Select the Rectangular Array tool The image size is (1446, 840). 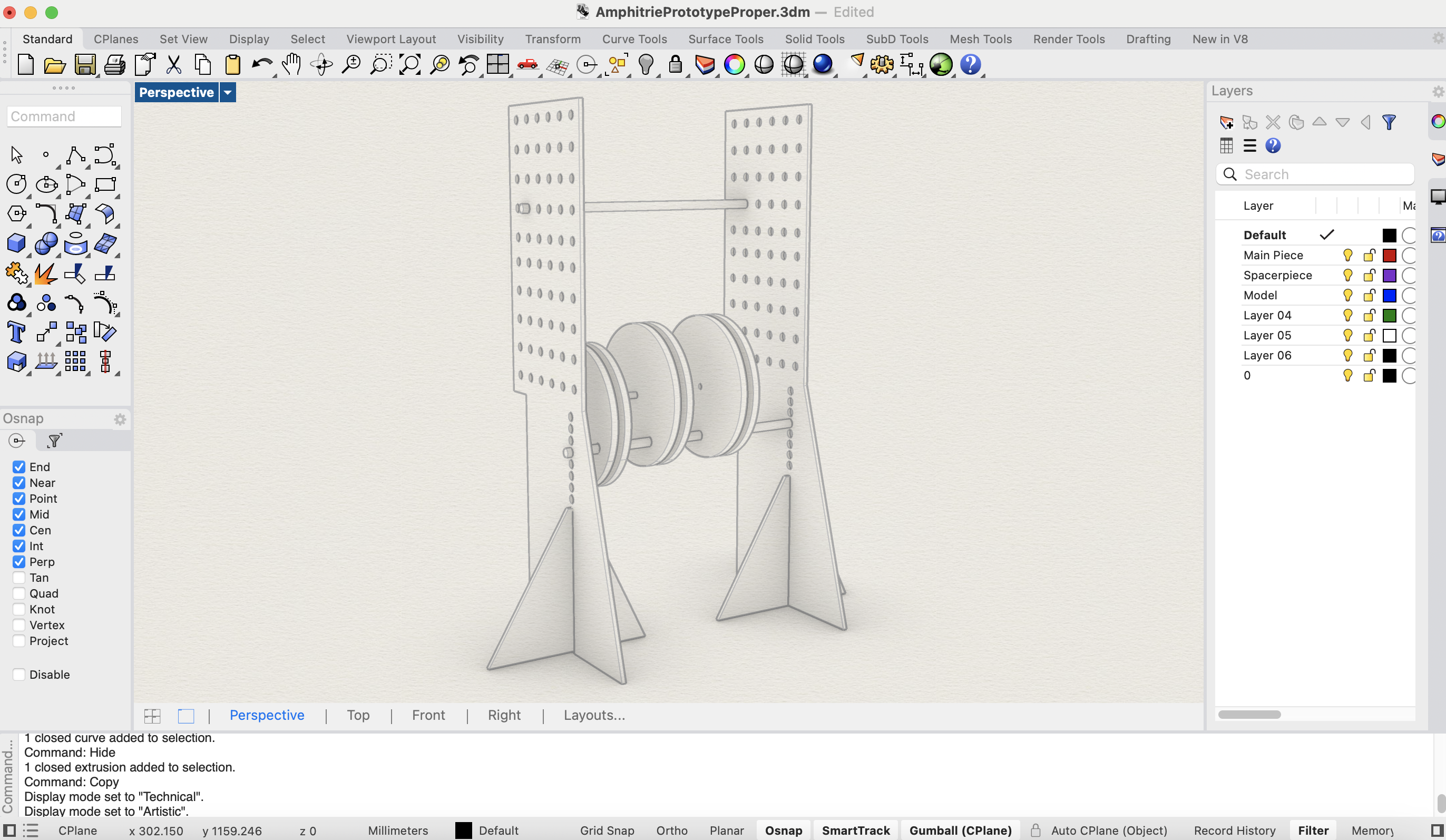(x=75, y=362)
